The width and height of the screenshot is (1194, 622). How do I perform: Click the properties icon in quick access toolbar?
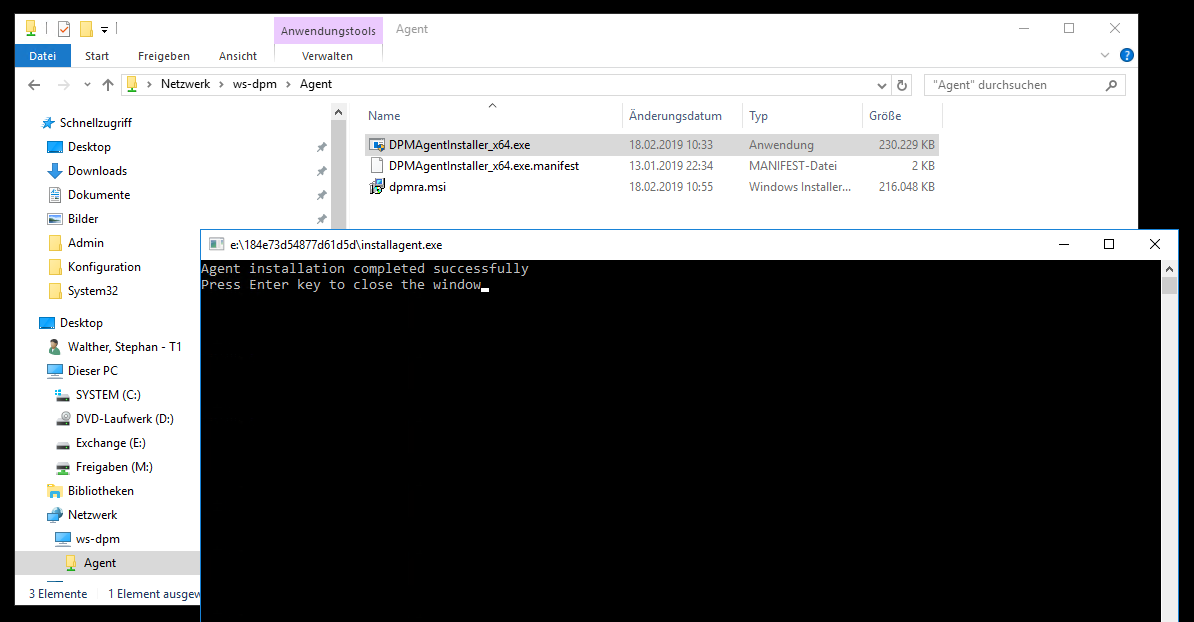tap(64, 29)
